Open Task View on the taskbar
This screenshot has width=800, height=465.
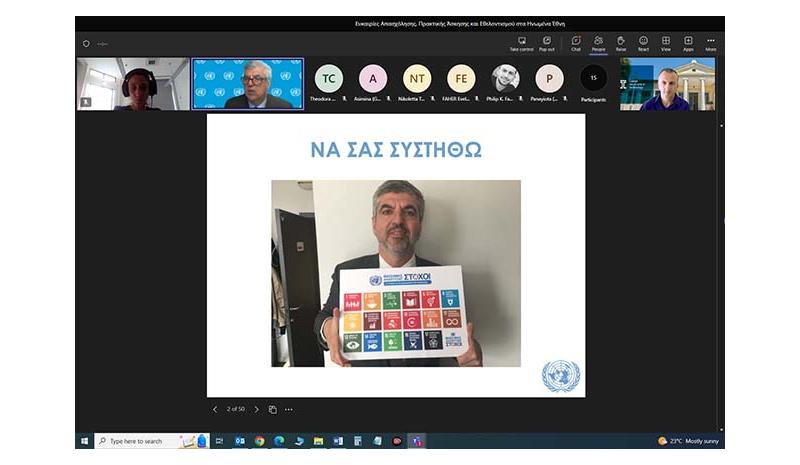pyautogui.click(x=219, y=441)
